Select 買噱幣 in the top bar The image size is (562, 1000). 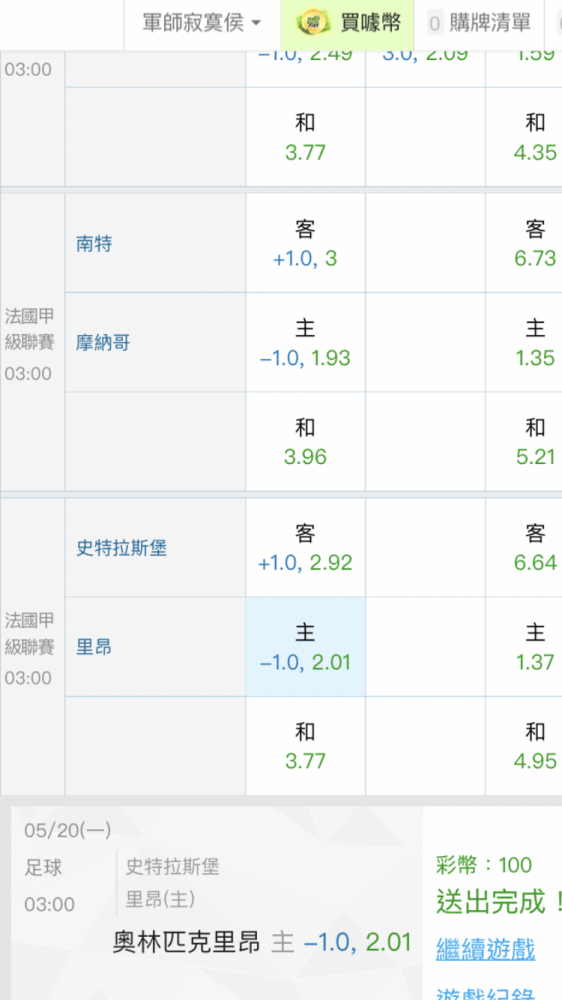tap(348, 24)
